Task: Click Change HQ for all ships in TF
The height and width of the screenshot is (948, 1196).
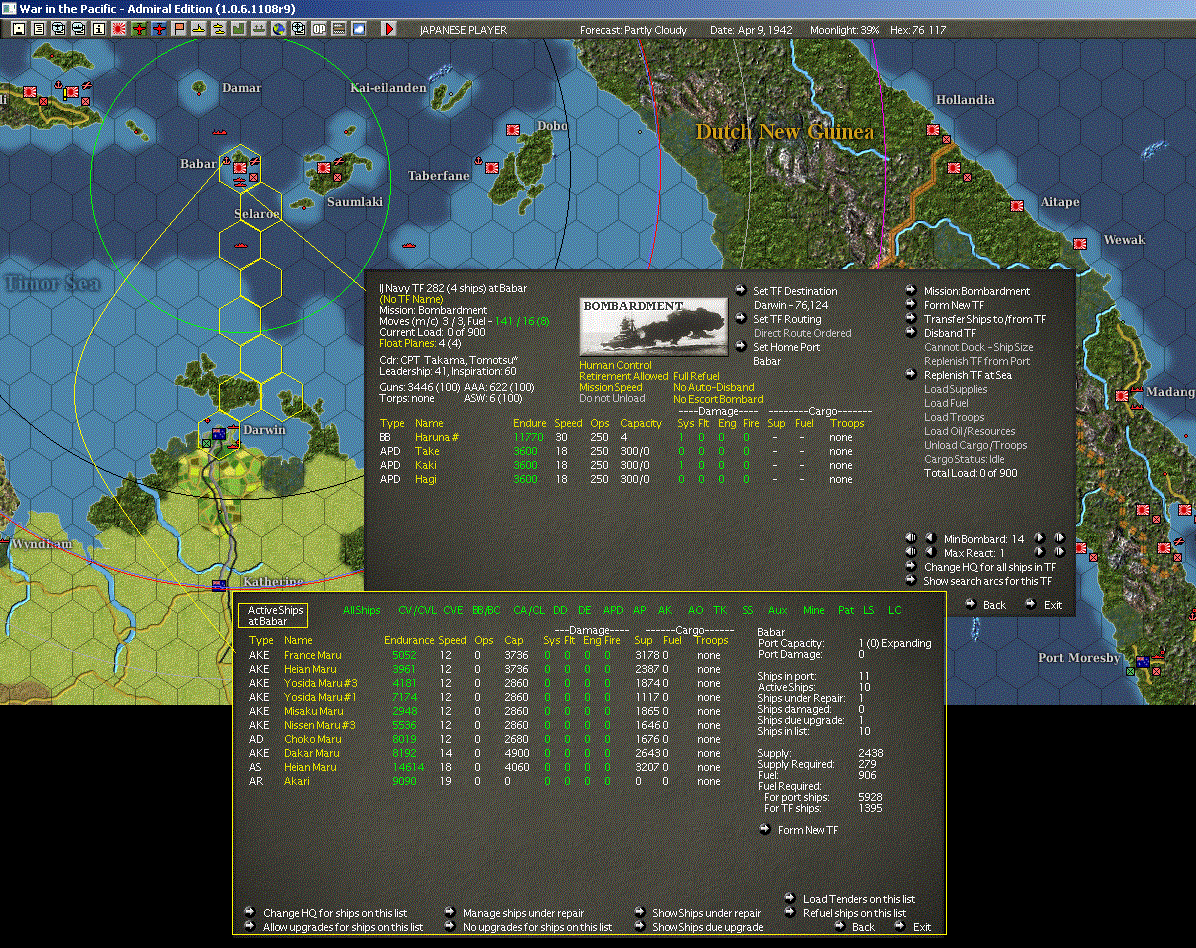Action: tap(990, 567)
